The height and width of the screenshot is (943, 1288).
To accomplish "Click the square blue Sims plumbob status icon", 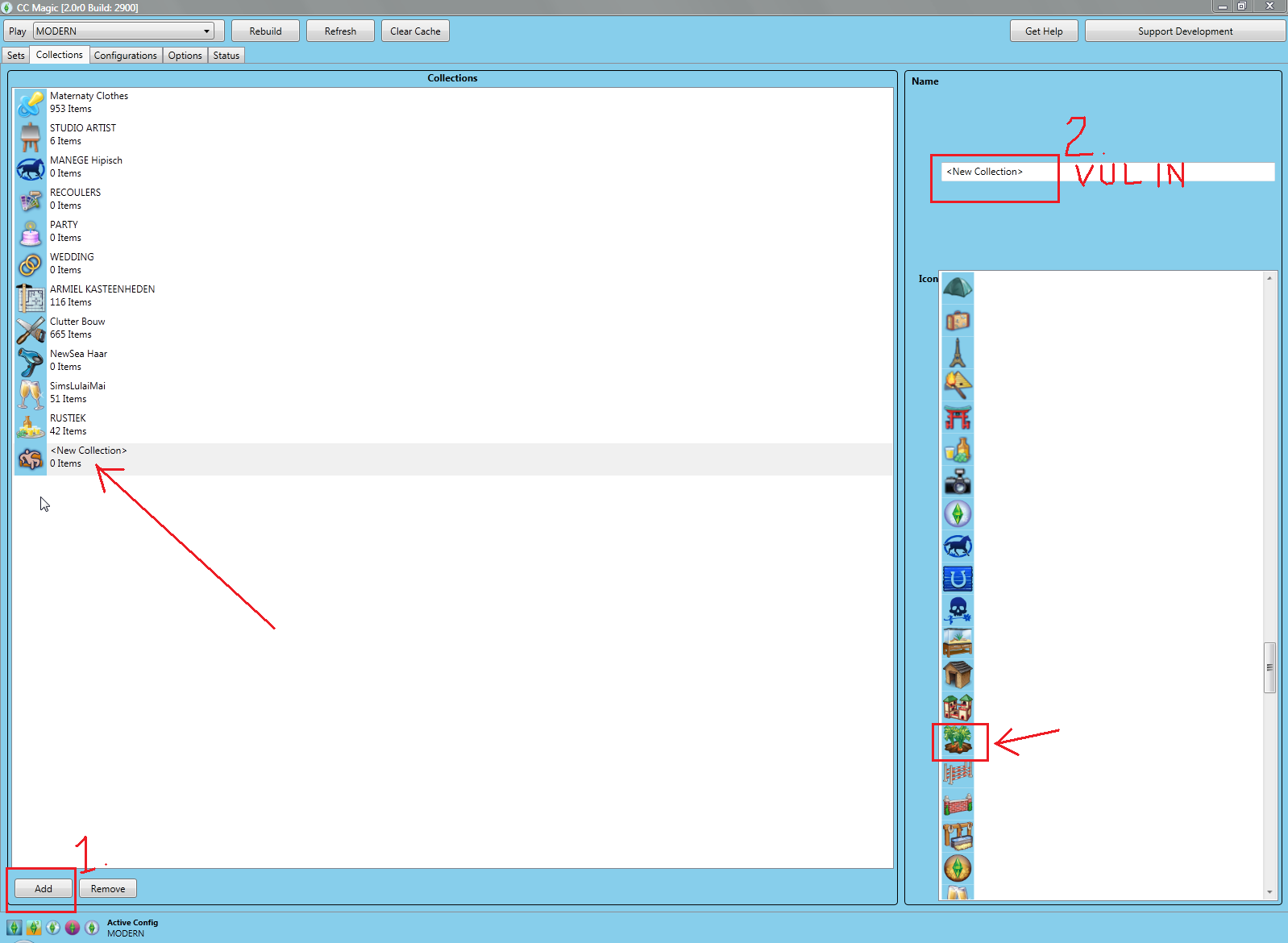I will [15, 928].
